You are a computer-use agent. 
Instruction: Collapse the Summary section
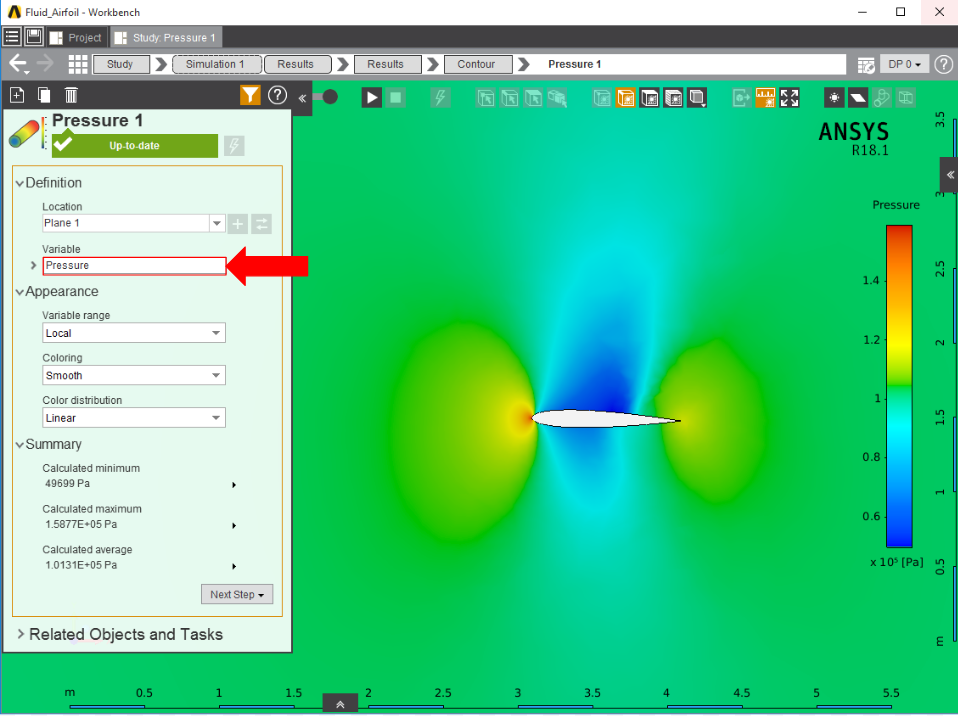(x=20, y=445)
